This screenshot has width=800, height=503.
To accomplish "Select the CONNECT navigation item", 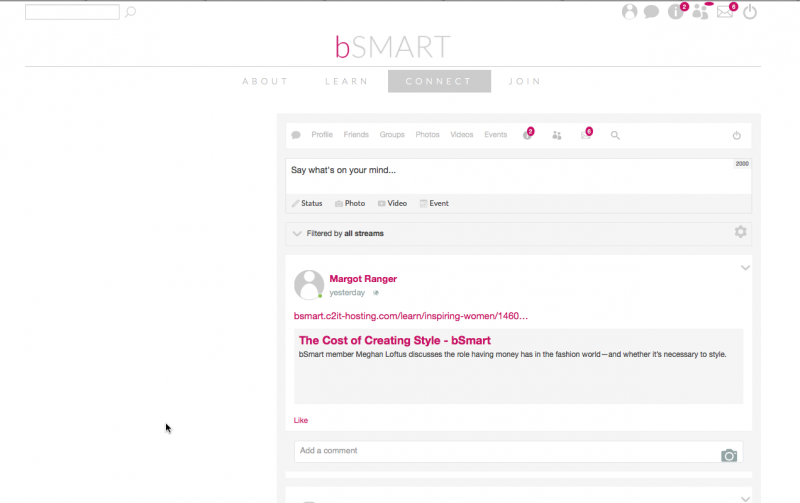I will [439, 81].
